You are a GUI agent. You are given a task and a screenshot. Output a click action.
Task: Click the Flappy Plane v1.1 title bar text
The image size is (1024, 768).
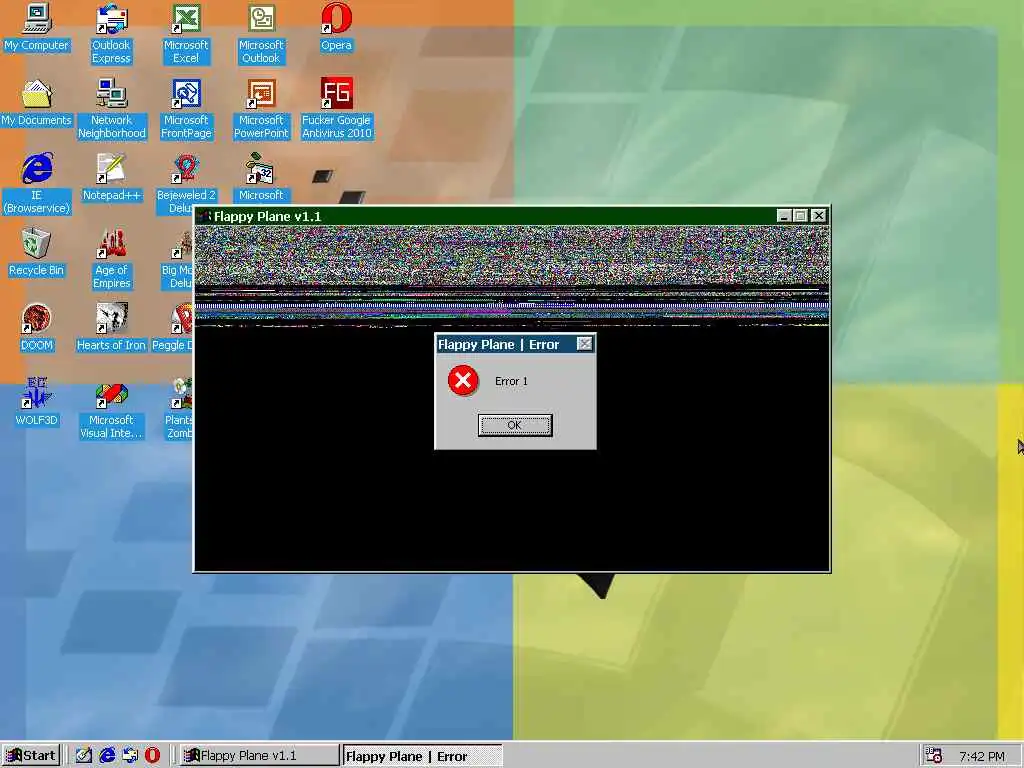[268, 216]
